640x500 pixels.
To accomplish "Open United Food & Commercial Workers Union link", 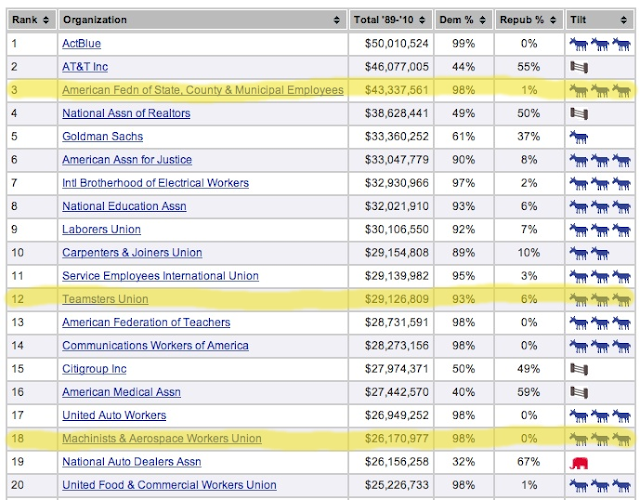I will click(169, 485).
